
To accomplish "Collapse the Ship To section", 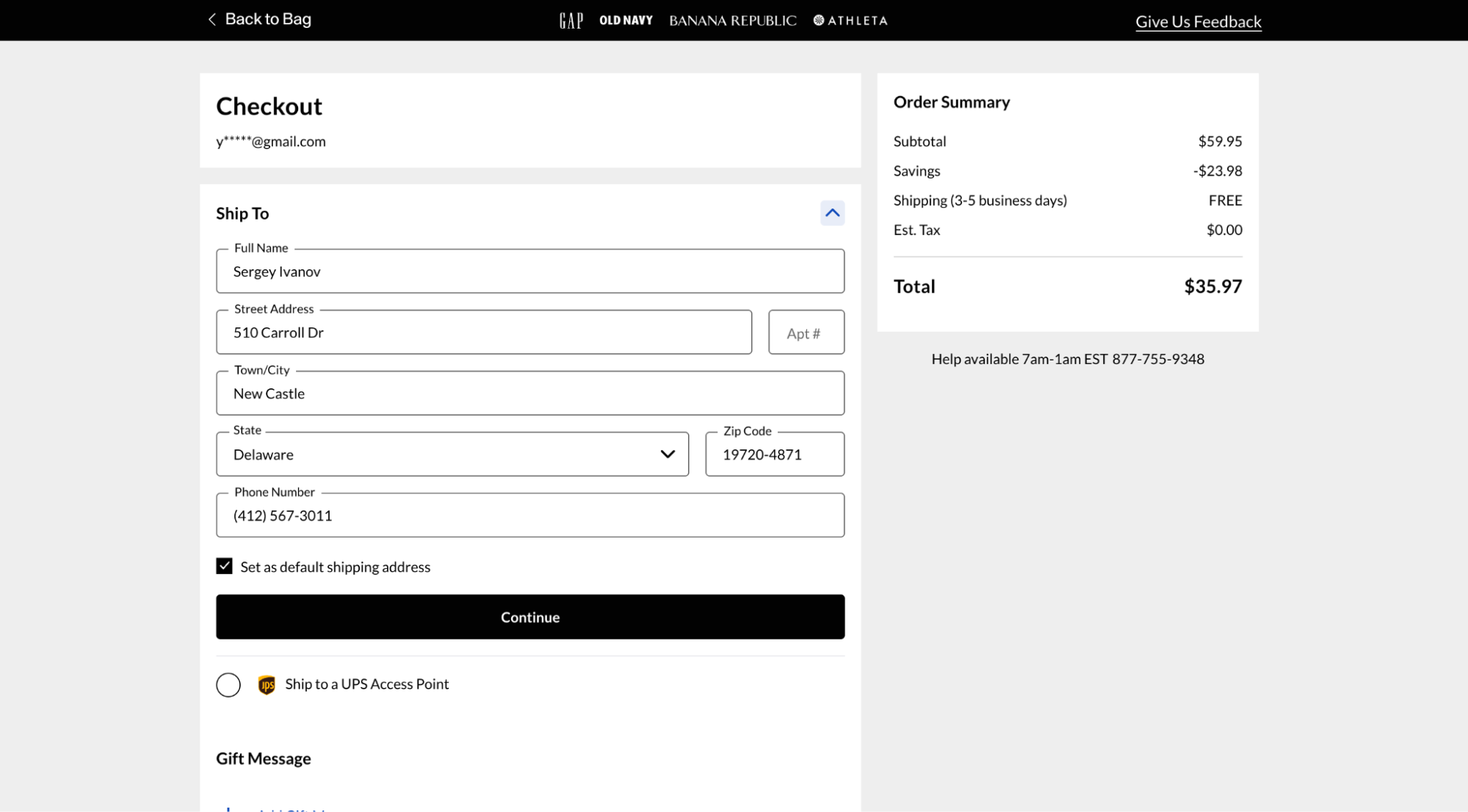I will tap(831, 213).
